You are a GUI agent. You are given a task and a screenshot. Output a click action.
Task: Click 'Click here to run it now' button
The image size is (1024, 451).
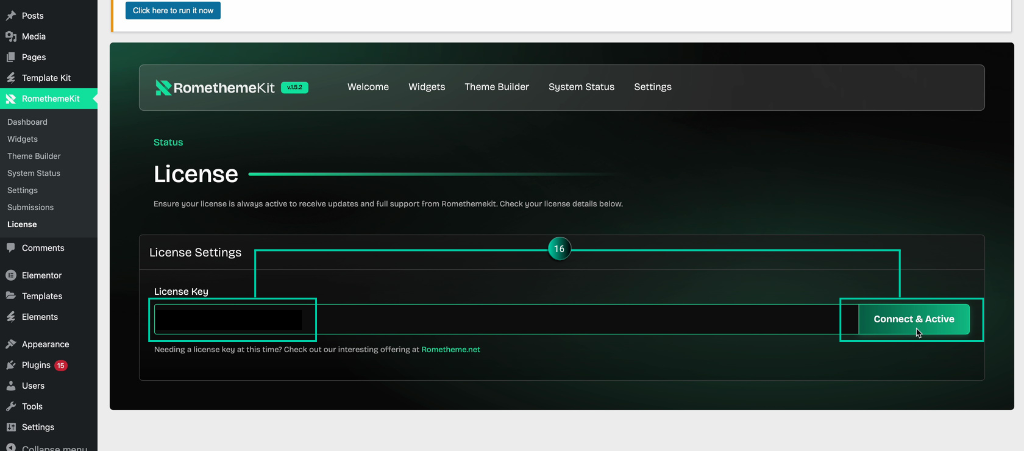point(173,10)
